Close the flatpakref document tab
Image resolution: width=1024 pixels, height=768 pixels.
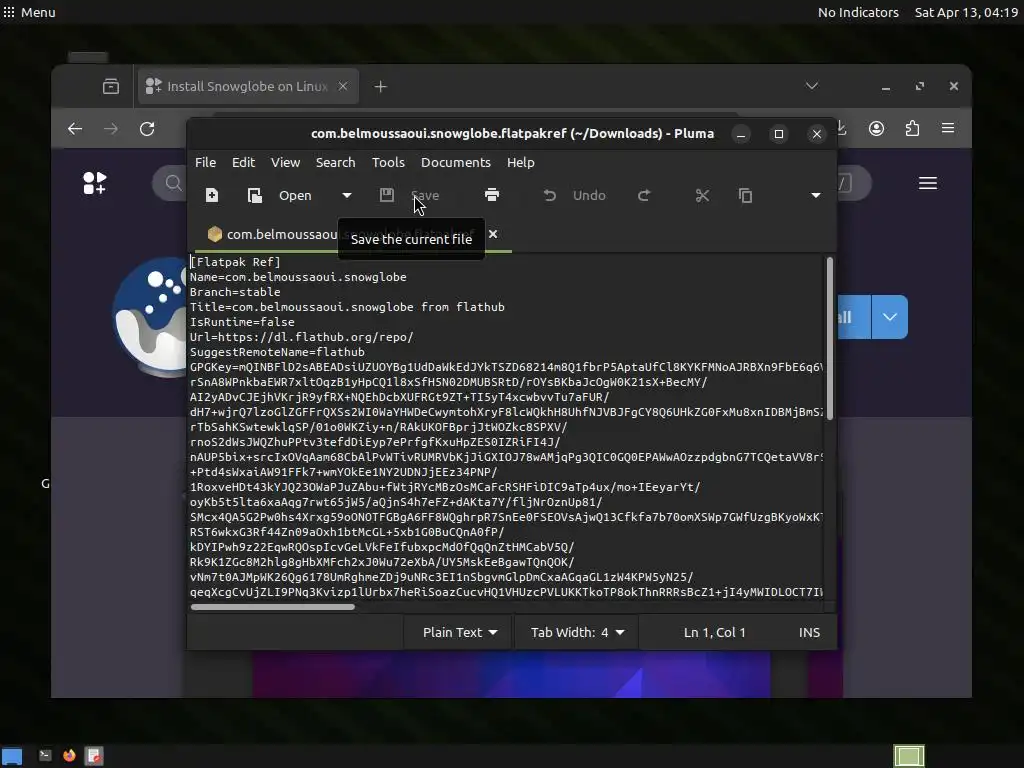pyautogui.click(x=493, y=234)
